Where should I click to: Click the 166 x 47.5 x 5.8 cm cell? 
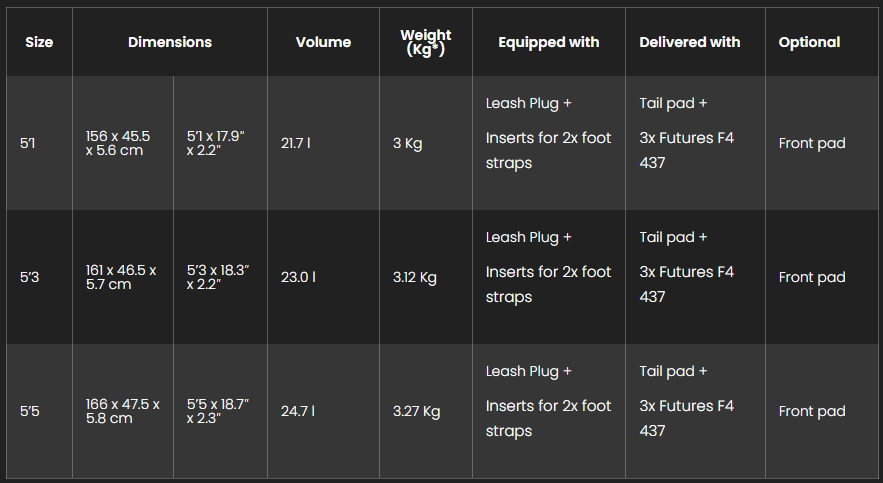123,411
